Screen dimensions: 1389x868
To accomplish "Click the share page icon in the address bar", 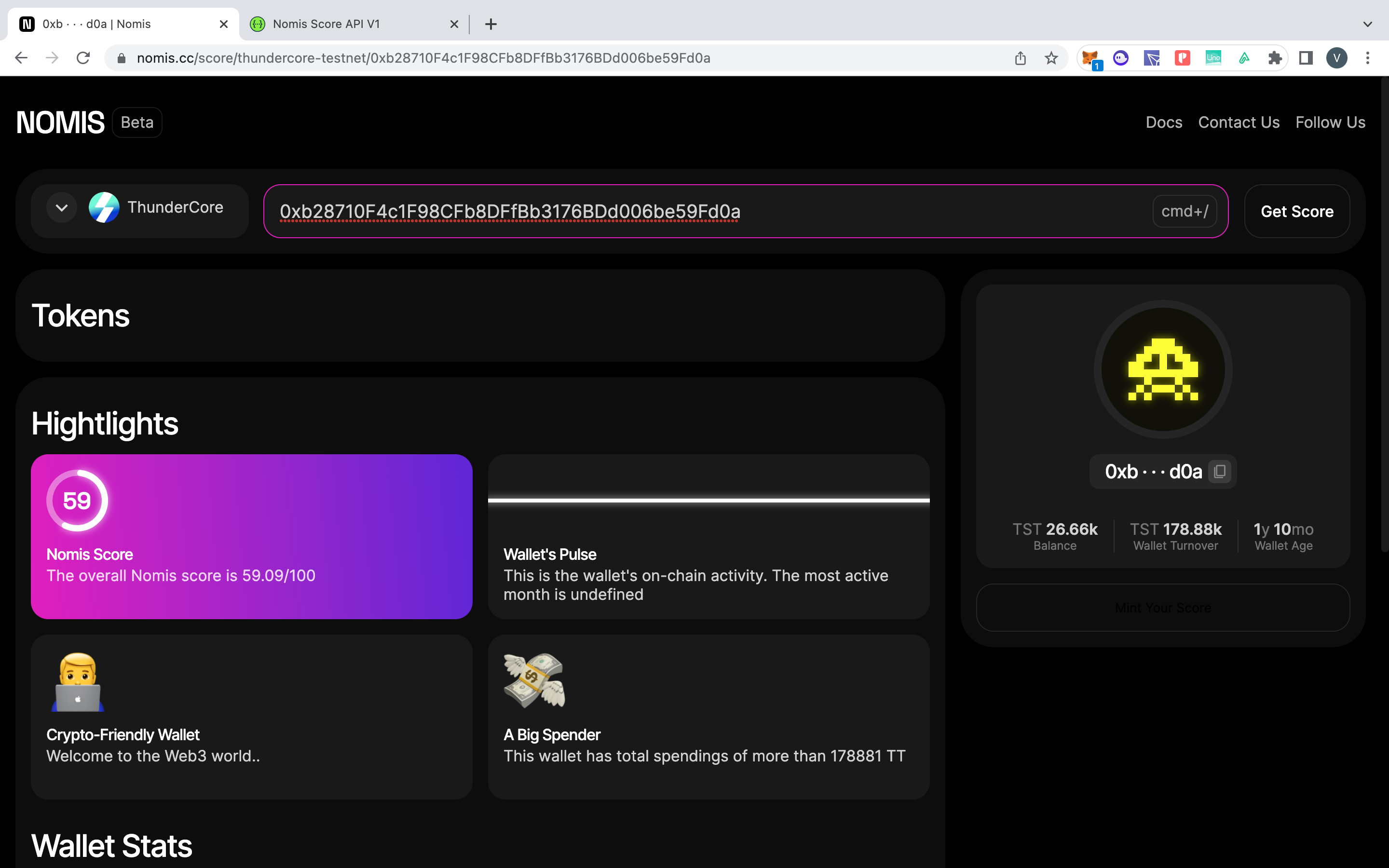I will [x=1020, y=58].
